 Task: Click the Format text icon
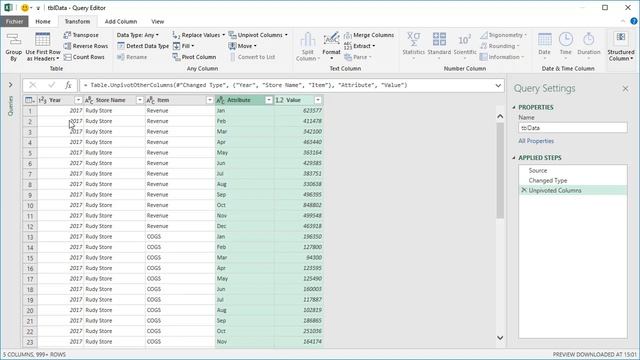coord(331,39)
